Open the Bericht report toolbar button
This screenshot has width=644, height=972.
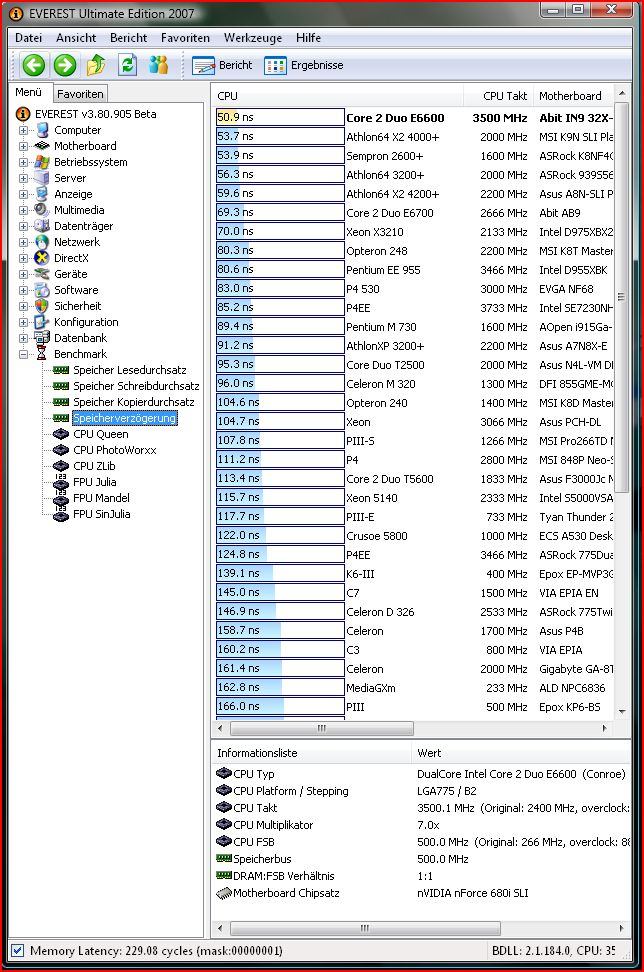point(222,65)
